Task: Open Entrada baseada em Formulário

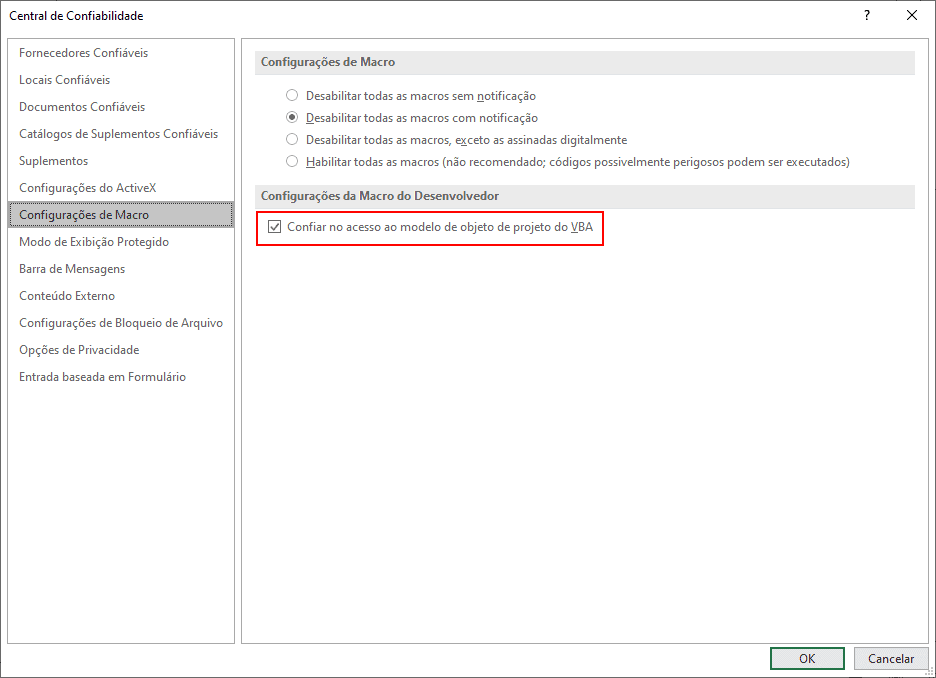Action: (x=102, y=377)
